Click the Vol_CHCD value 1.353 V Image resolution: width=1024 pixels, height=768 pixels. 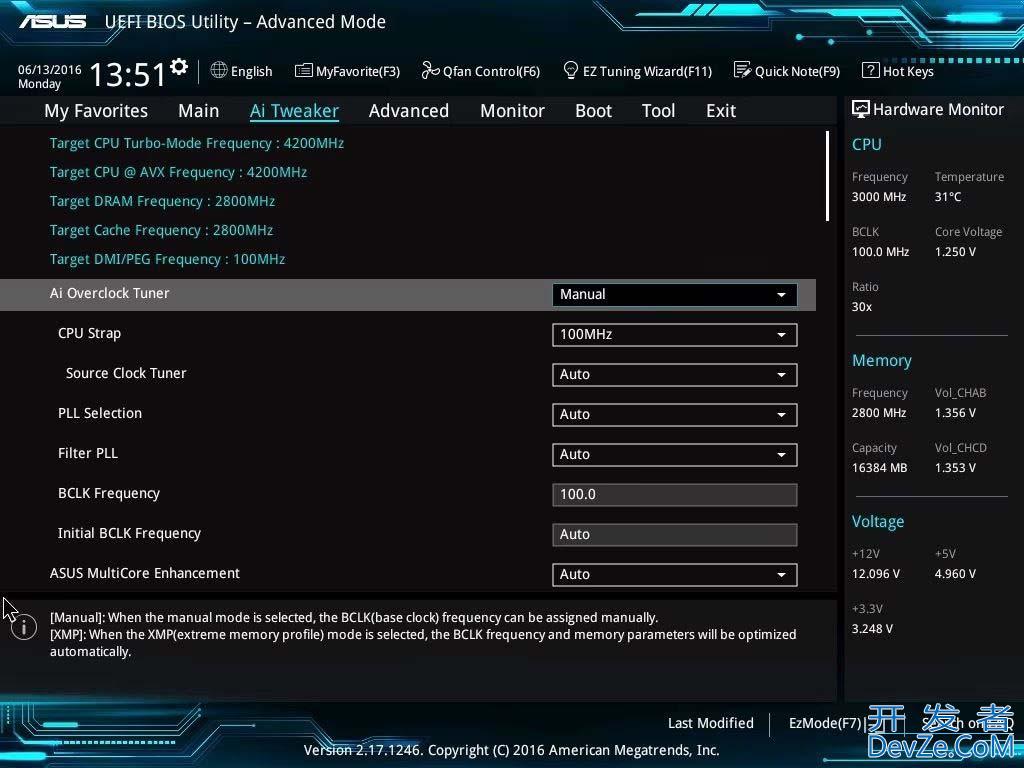tap(955, 468)
